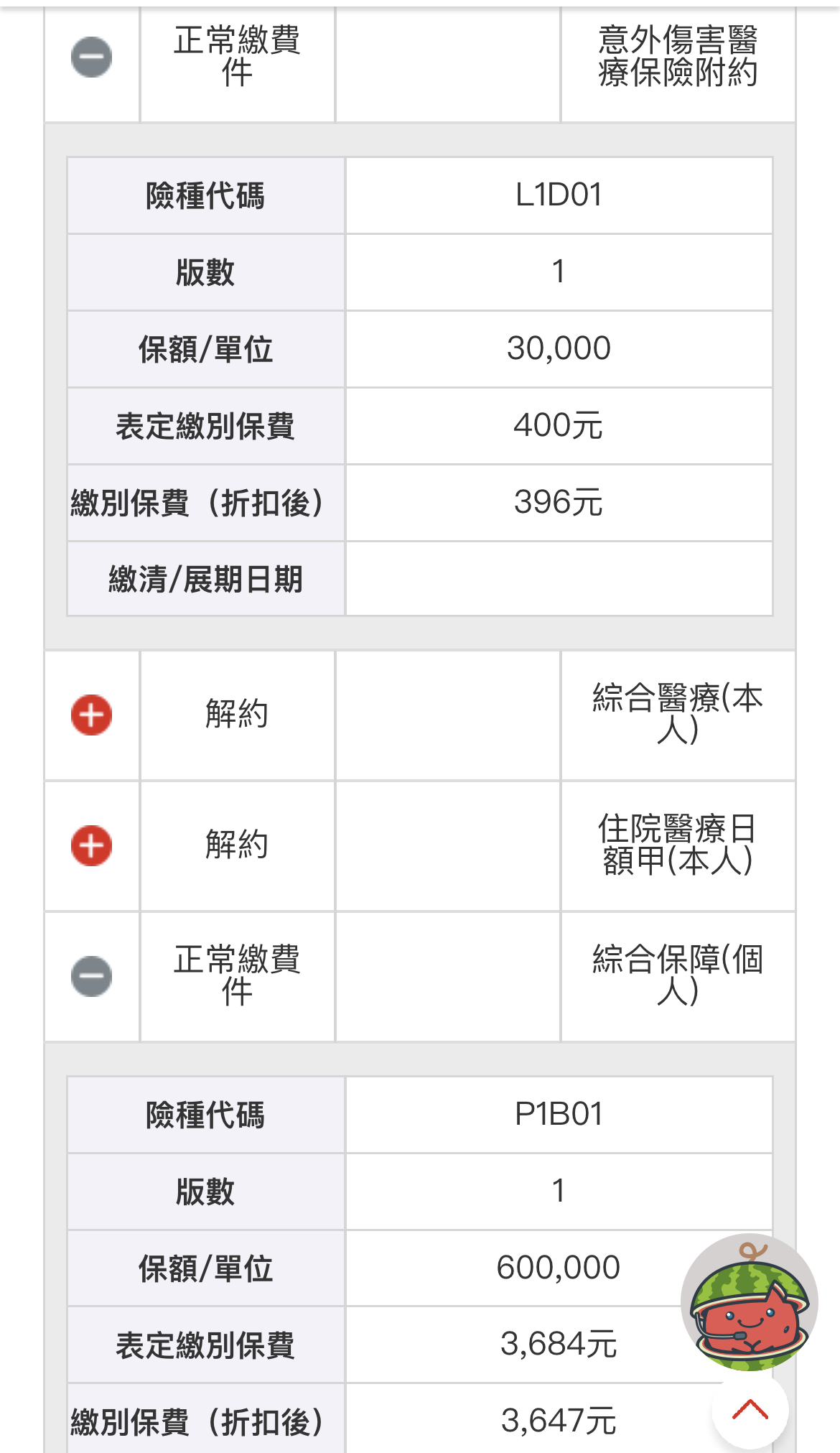Tap the 400元 listed premium value
Image resolution: width=840 pixels, height=1453 pixels.
coord(559,426)
